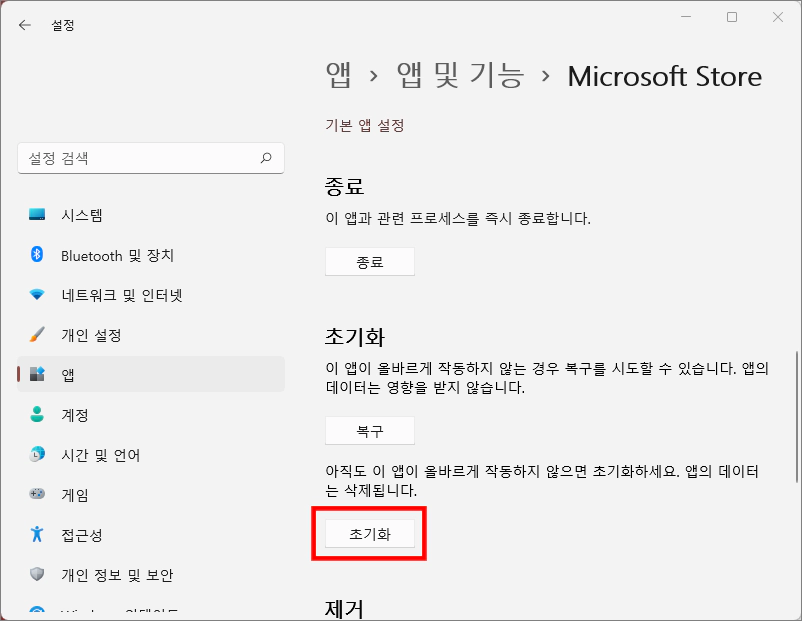Click the 초기화 reset button

click(x=370, y=534)
